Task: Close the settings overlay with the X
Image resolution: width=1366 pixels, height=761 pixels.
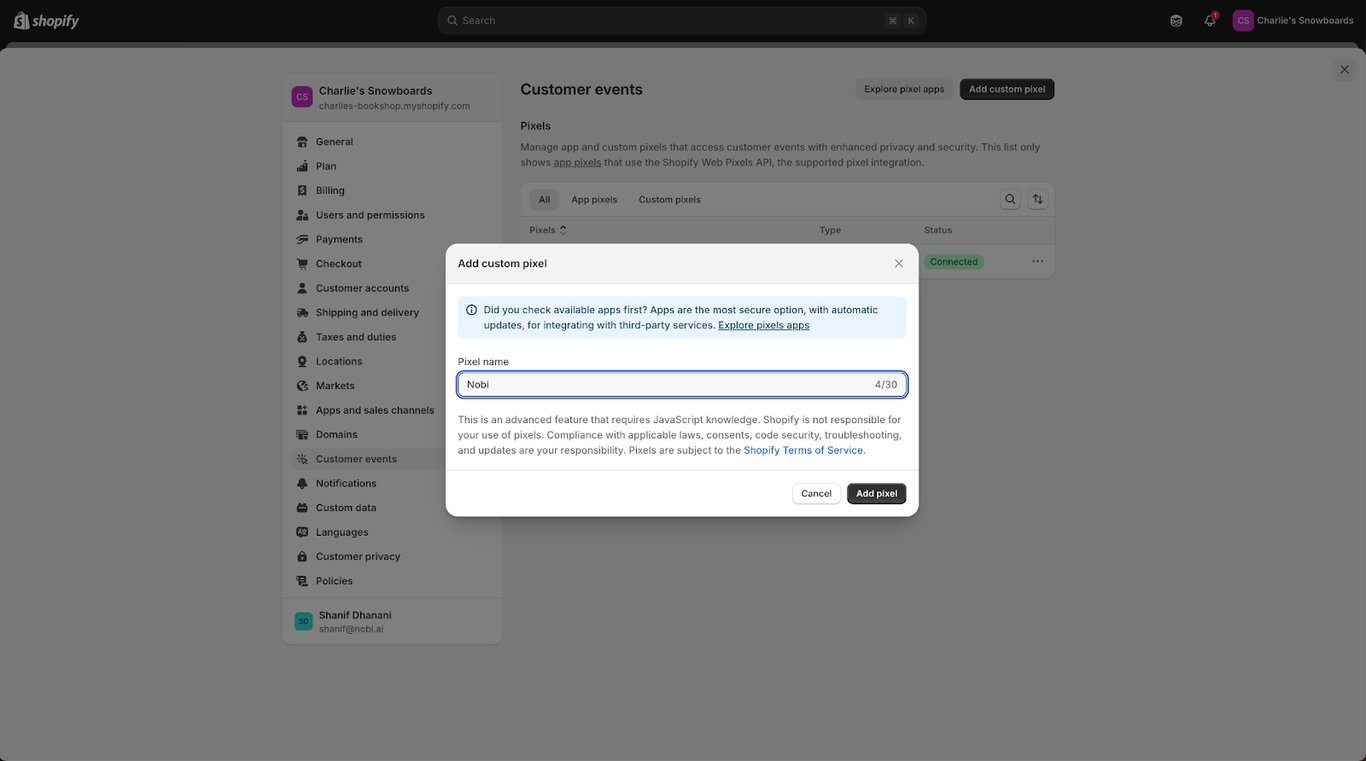Action: [x=1344, y=69]
